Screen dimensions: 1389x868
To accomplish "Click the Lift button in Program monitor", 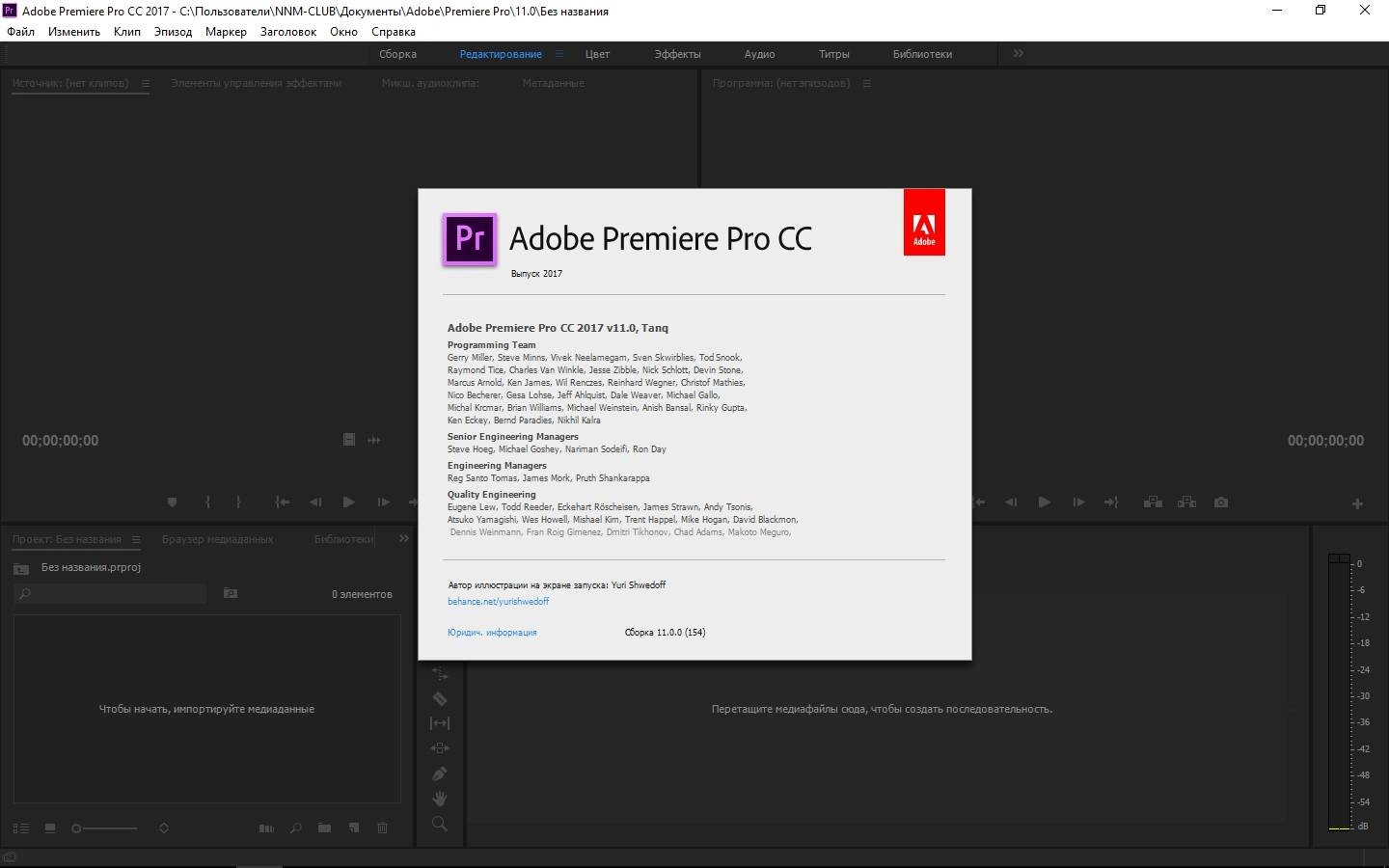I will click(1153, 502).
